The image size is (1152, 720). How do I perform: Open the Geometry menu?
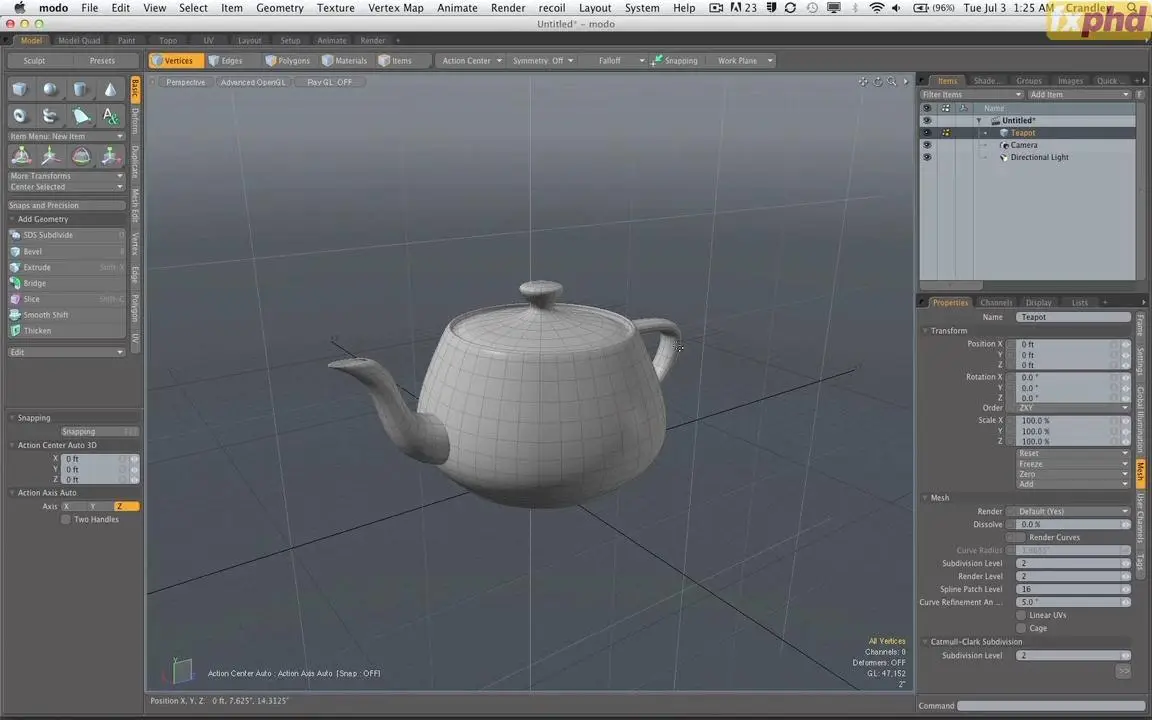(x=279, y=8)
